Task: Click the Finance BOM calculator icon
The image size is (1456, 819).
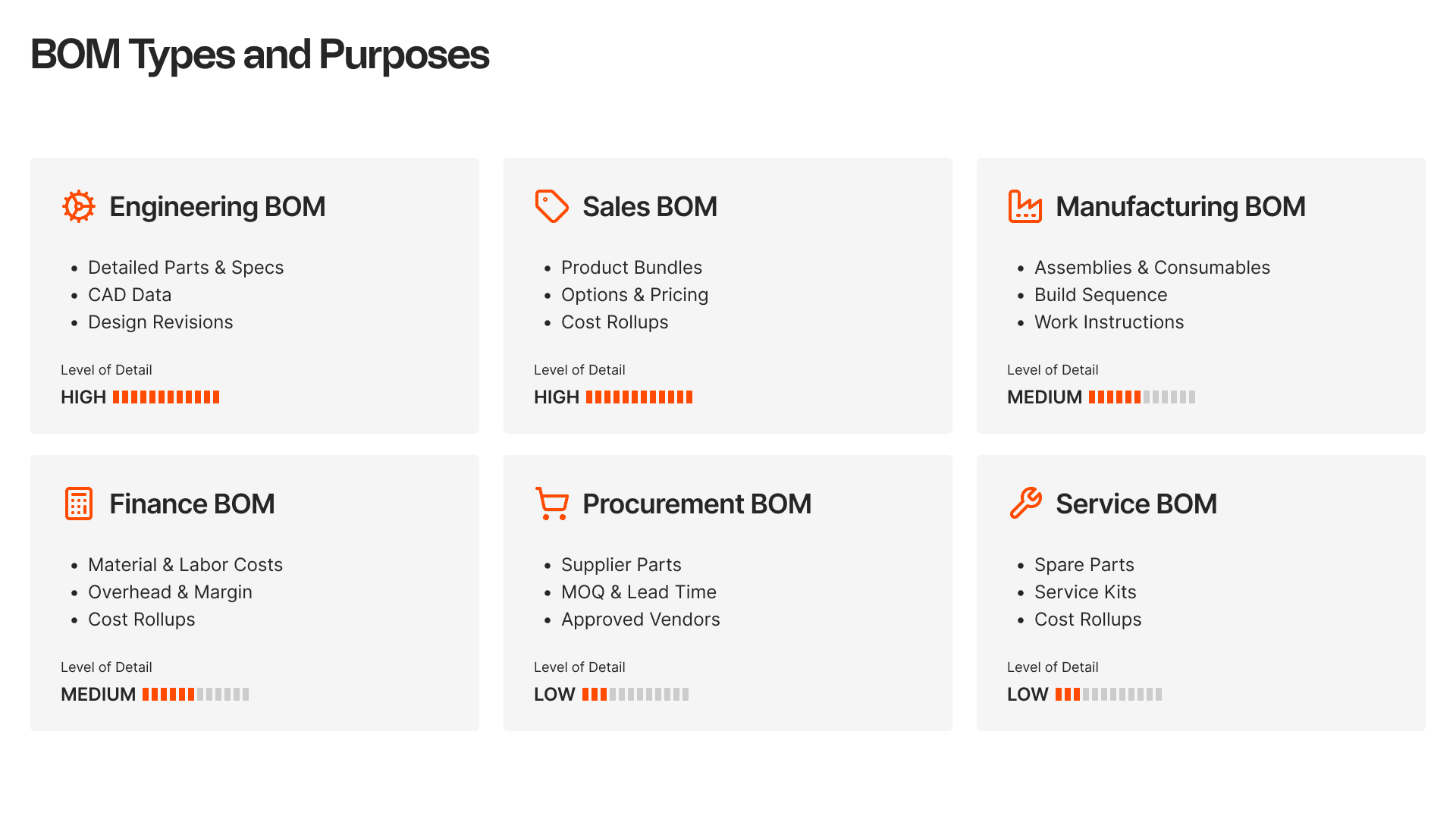Action: pyautogui.click(x=79, y=504)
